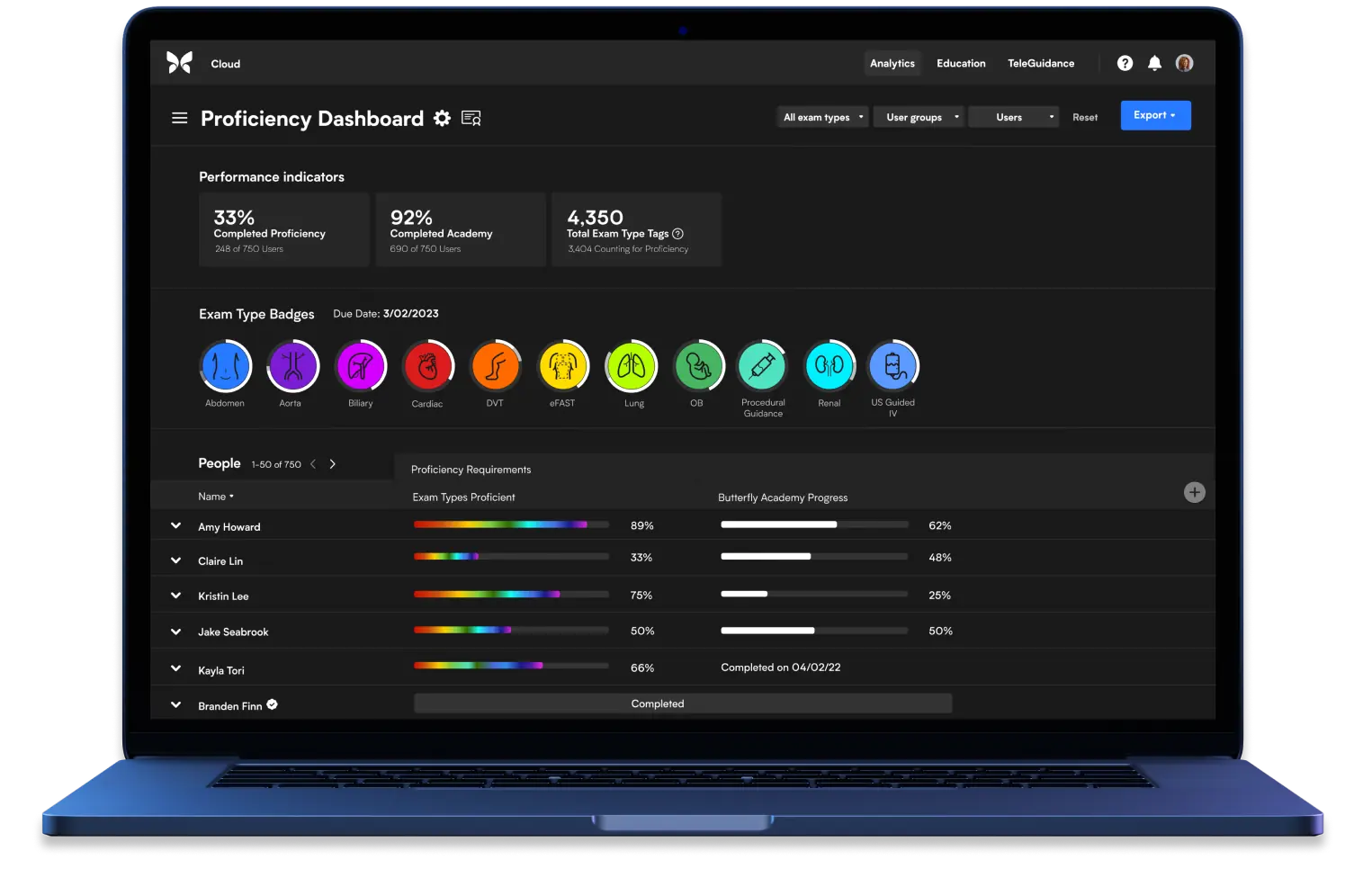Select the Abdomen exam type badge
Screen dimensions: 1363x896
coord(225,365)
